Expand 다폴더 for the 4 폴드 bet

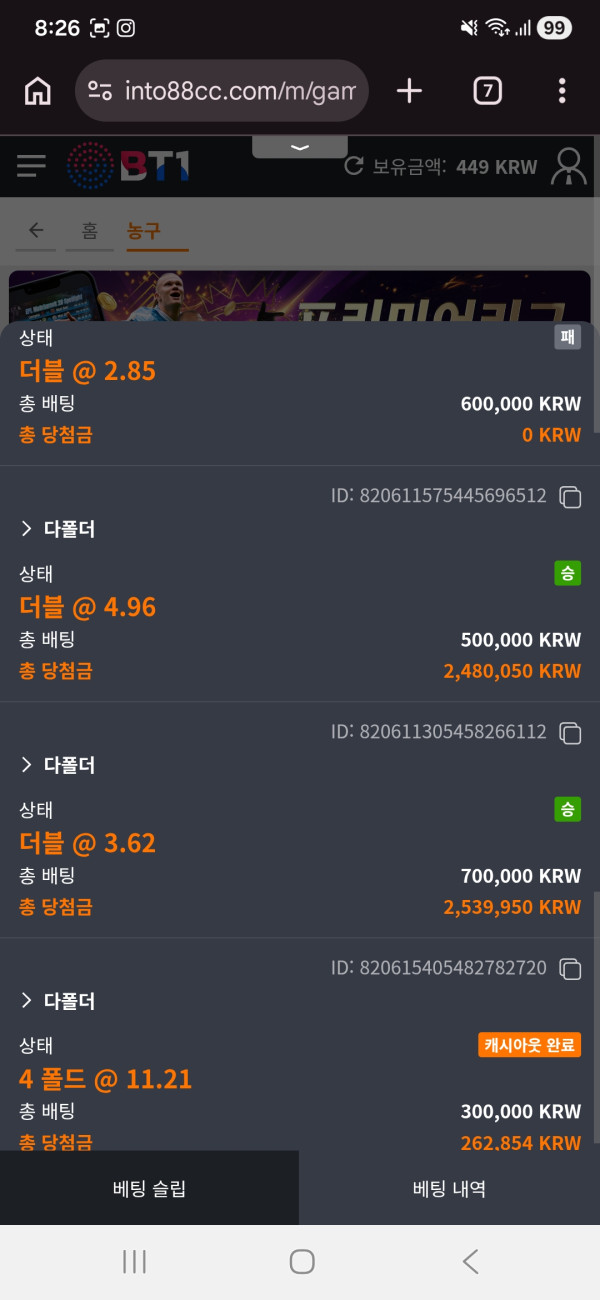pyautogui.click(x=58, y=1001)
